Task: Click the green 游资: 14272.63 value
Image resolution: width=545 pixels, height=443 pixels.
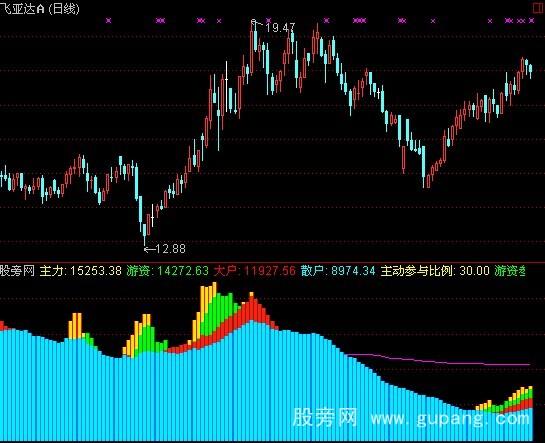Action: coord(167,270)
